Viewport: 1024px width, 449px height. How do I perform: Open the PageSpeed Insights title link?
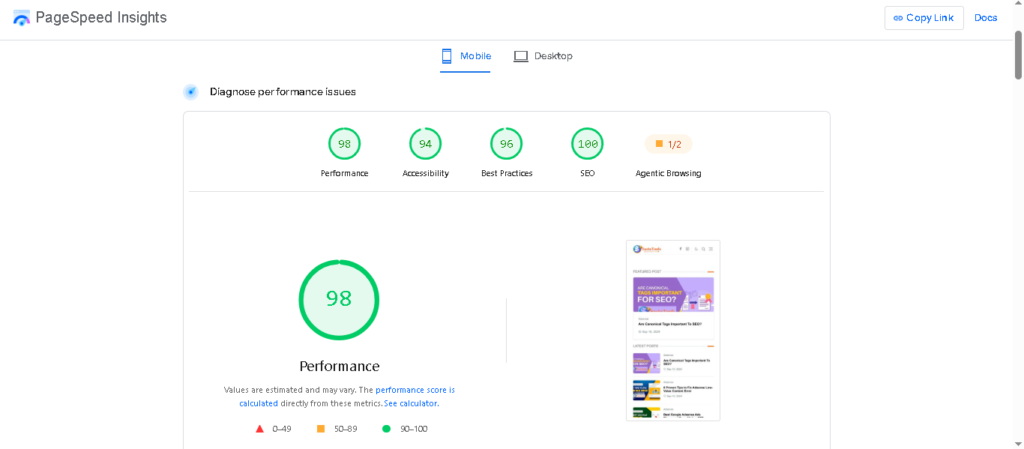pos(101,18)
